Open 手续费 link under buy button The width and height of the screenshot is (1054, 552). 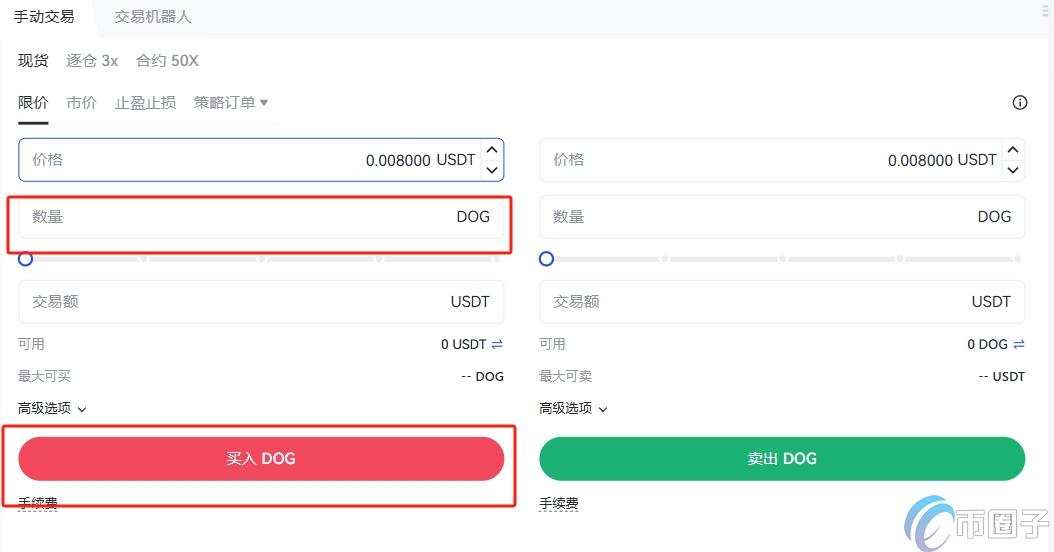38,503
